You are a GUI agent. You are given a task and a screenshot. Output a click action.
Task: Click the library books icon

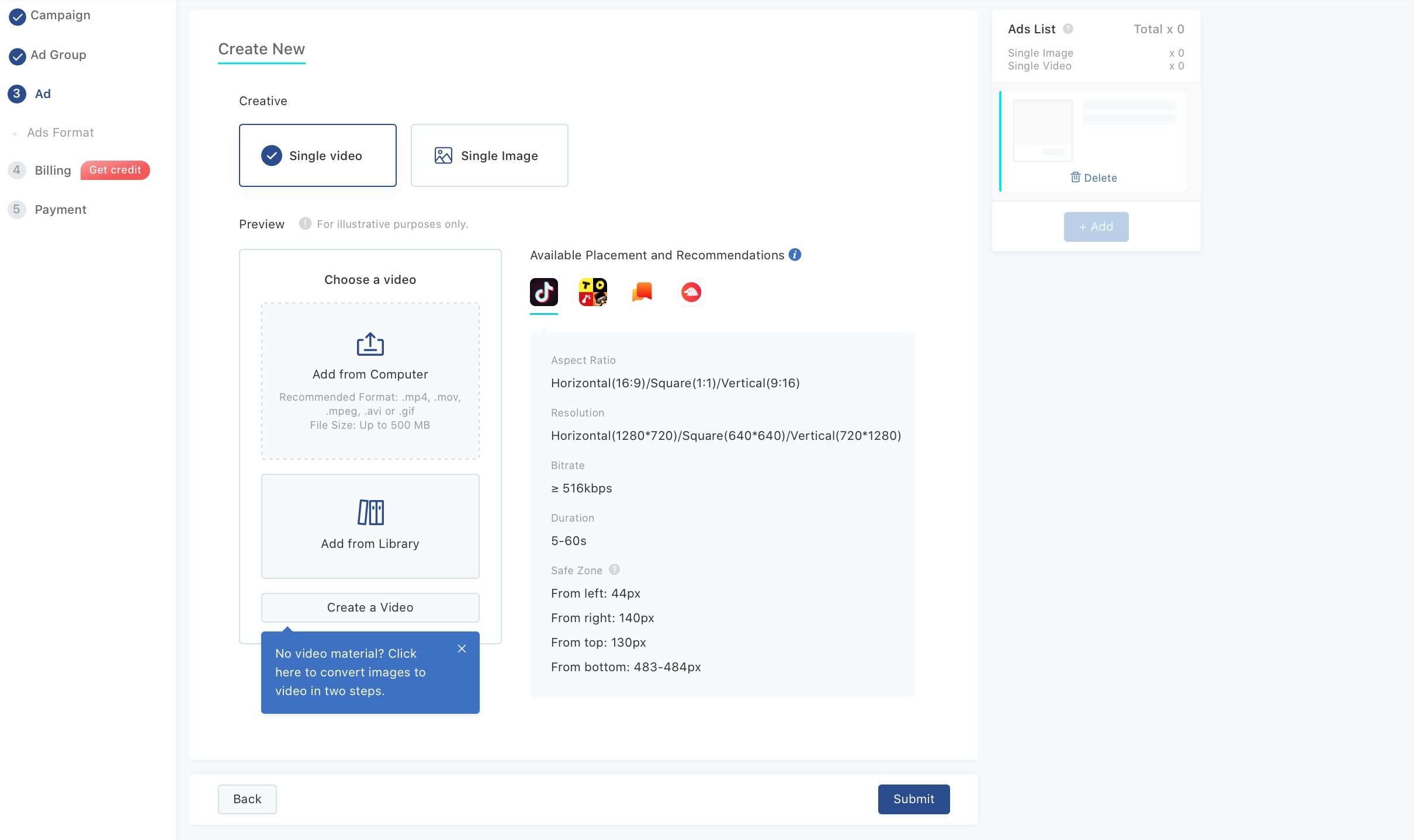pos(370,512)
